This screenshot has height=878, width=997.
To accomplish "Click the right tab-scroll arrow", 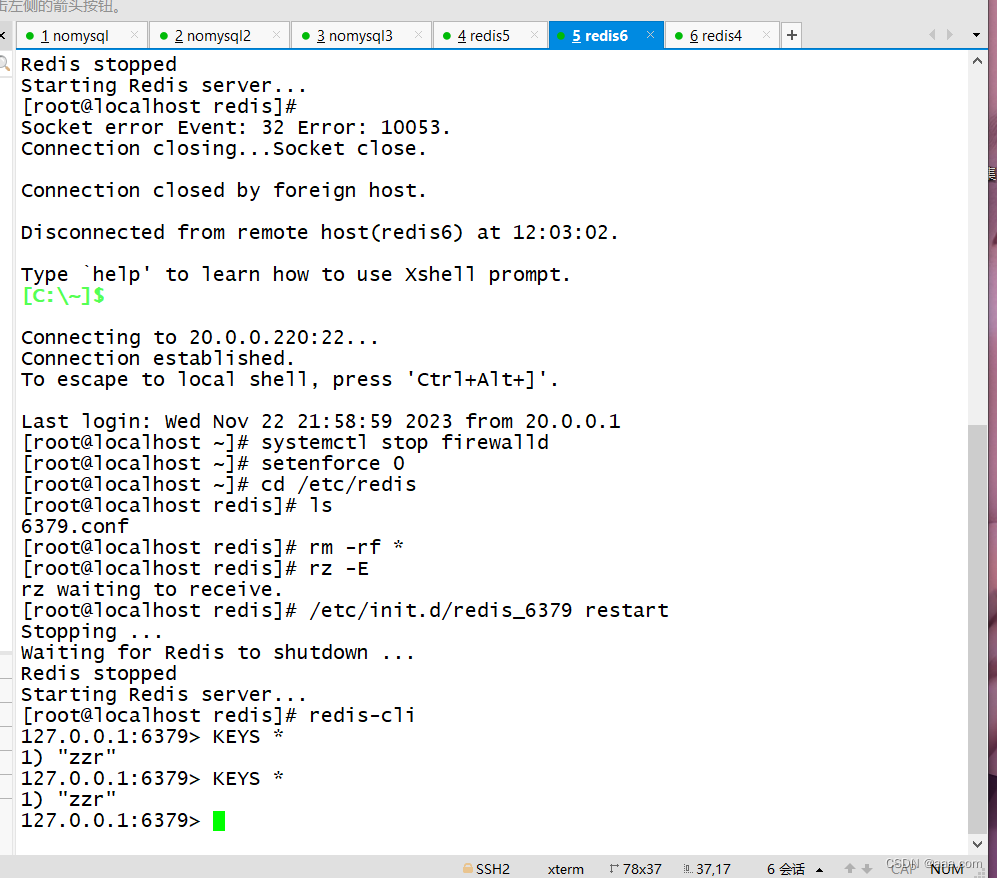I will click(x=950, y=34).
